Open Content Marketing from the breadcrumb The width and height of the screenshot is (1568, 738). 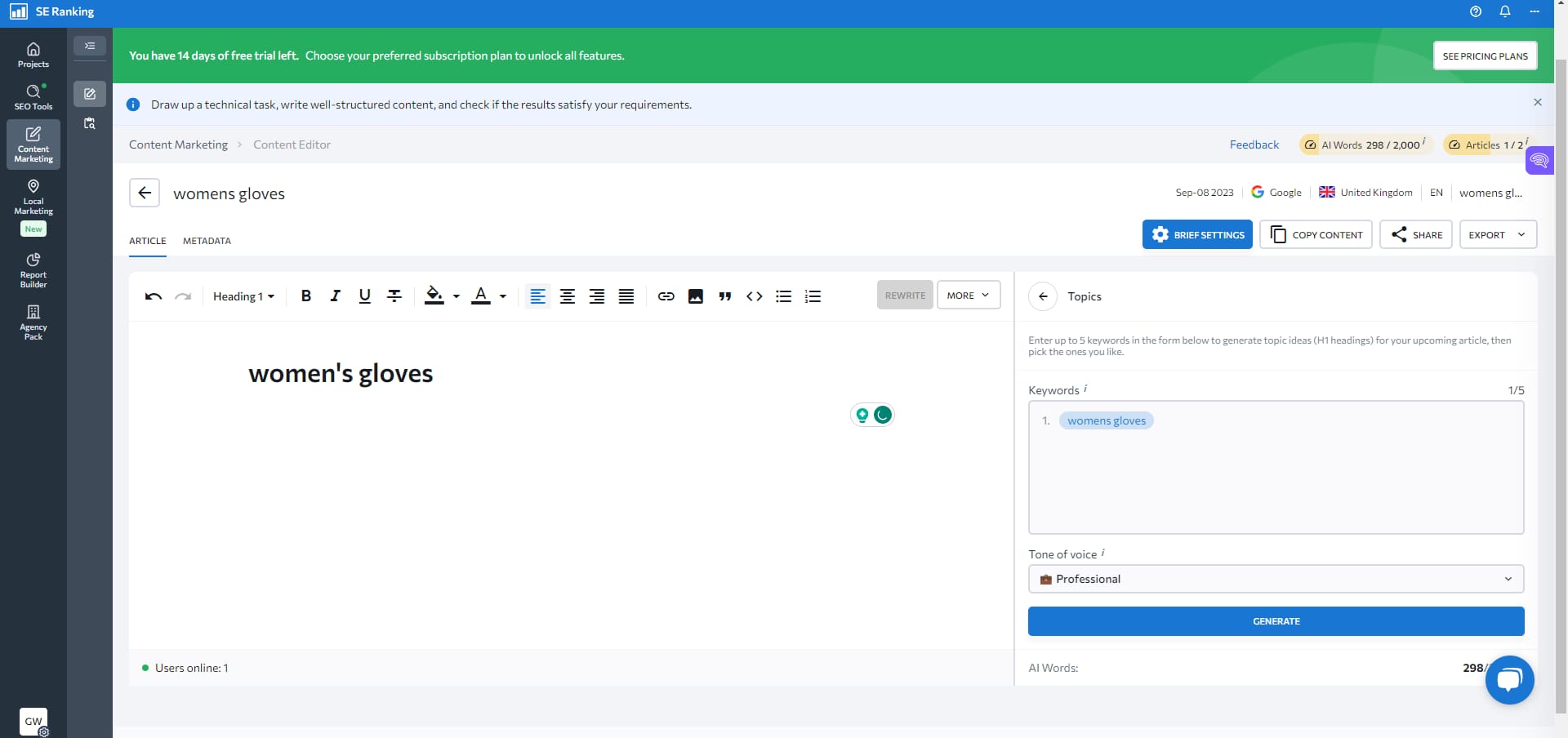178,144
